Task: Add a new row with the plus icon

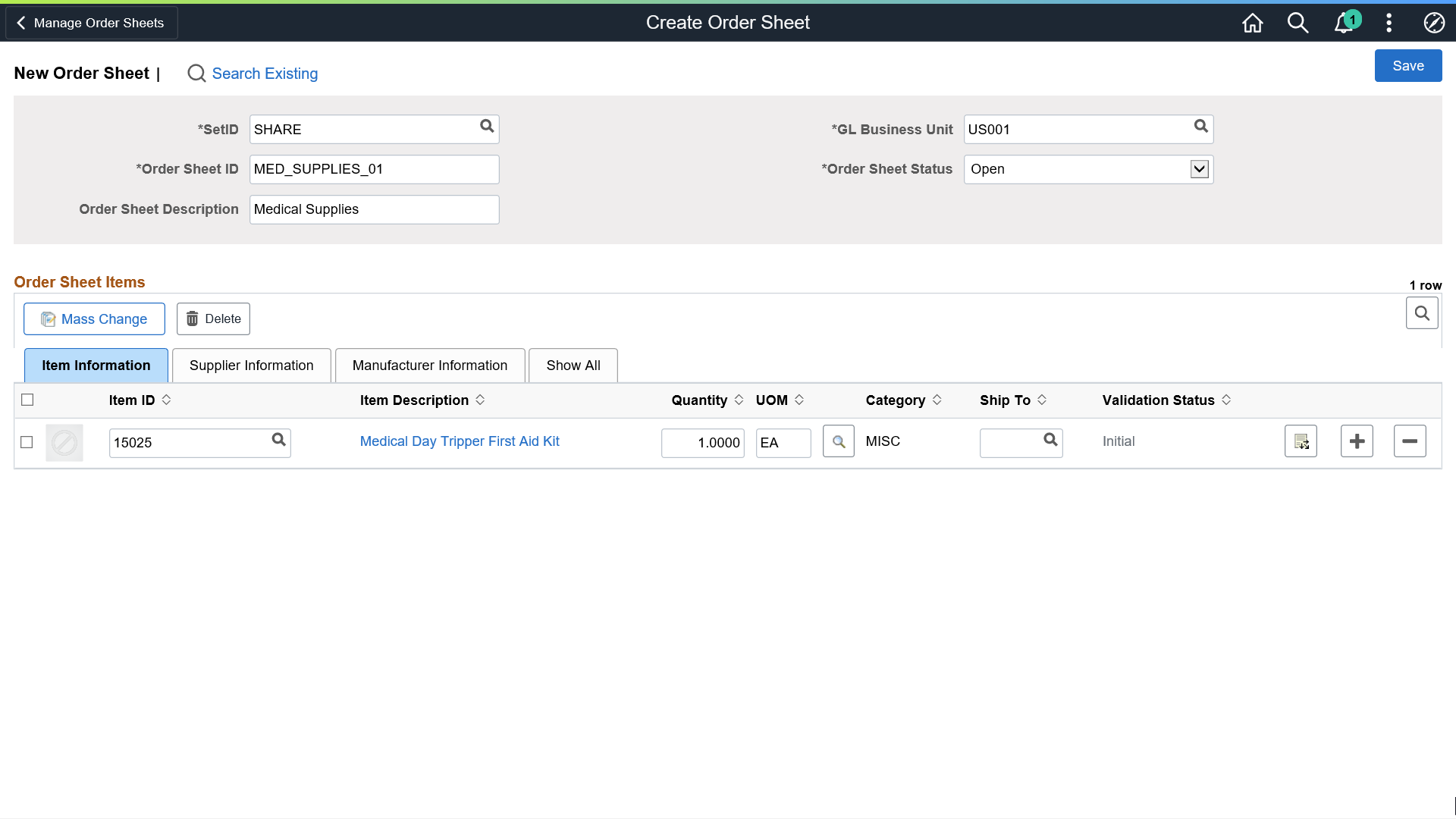Action: [1357, 441]
